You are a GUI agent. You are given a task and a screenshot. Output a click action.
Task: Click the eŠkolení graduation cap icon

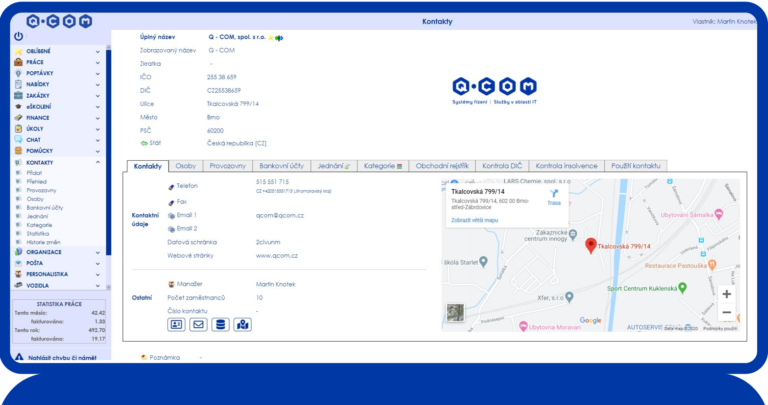tap(19, 107)
